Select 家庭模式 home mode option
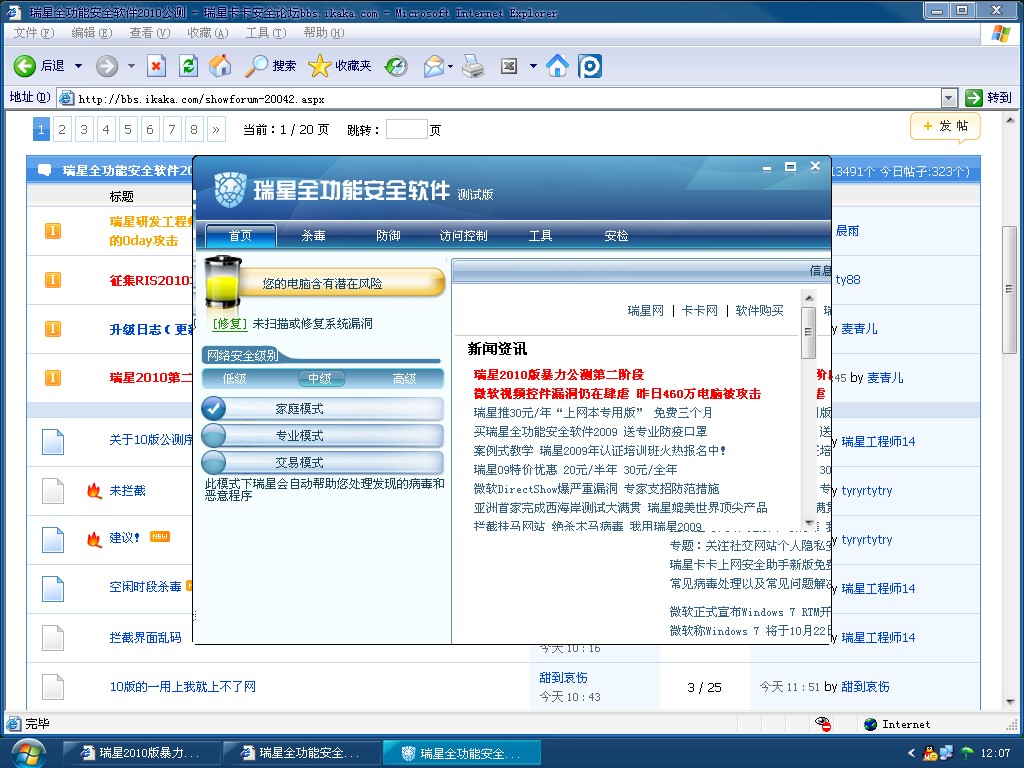This screenshot has width=1024, height=768. coord(323,409)
